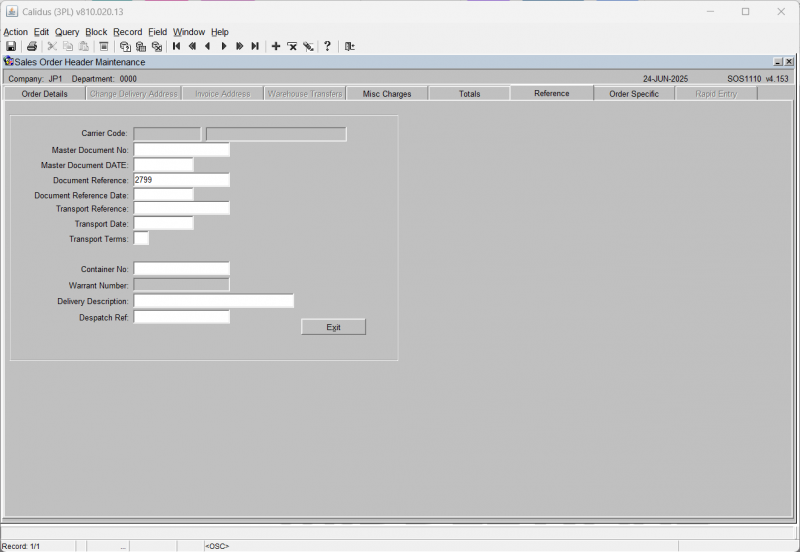
Task: Minimize the Sales Order Header Maintenance subwindow
Action: coord(778,62)
